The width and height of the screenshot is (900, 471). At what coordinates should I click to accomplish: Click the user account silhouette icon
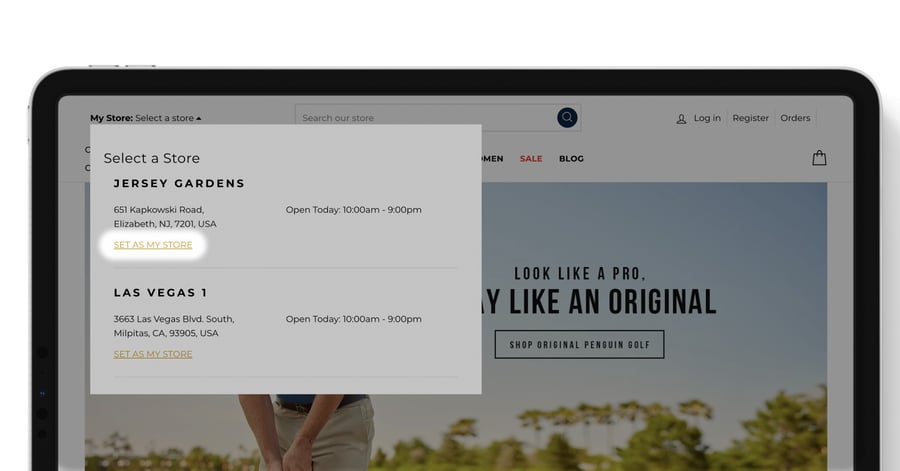(x=681, y=118)
